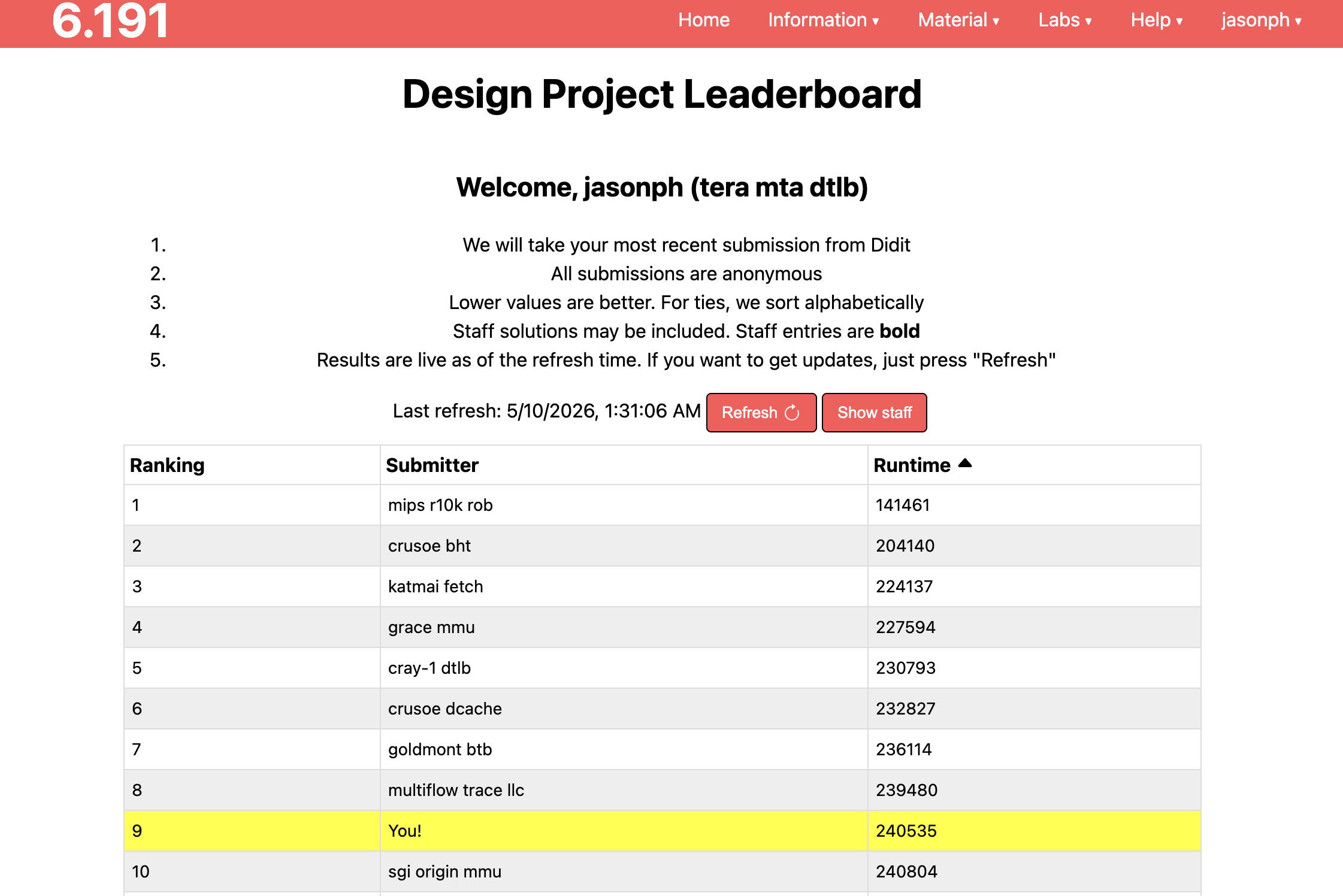Go to the Home page
The image size is (1343, 896).
pyautogui.click(x=704, y=20)
